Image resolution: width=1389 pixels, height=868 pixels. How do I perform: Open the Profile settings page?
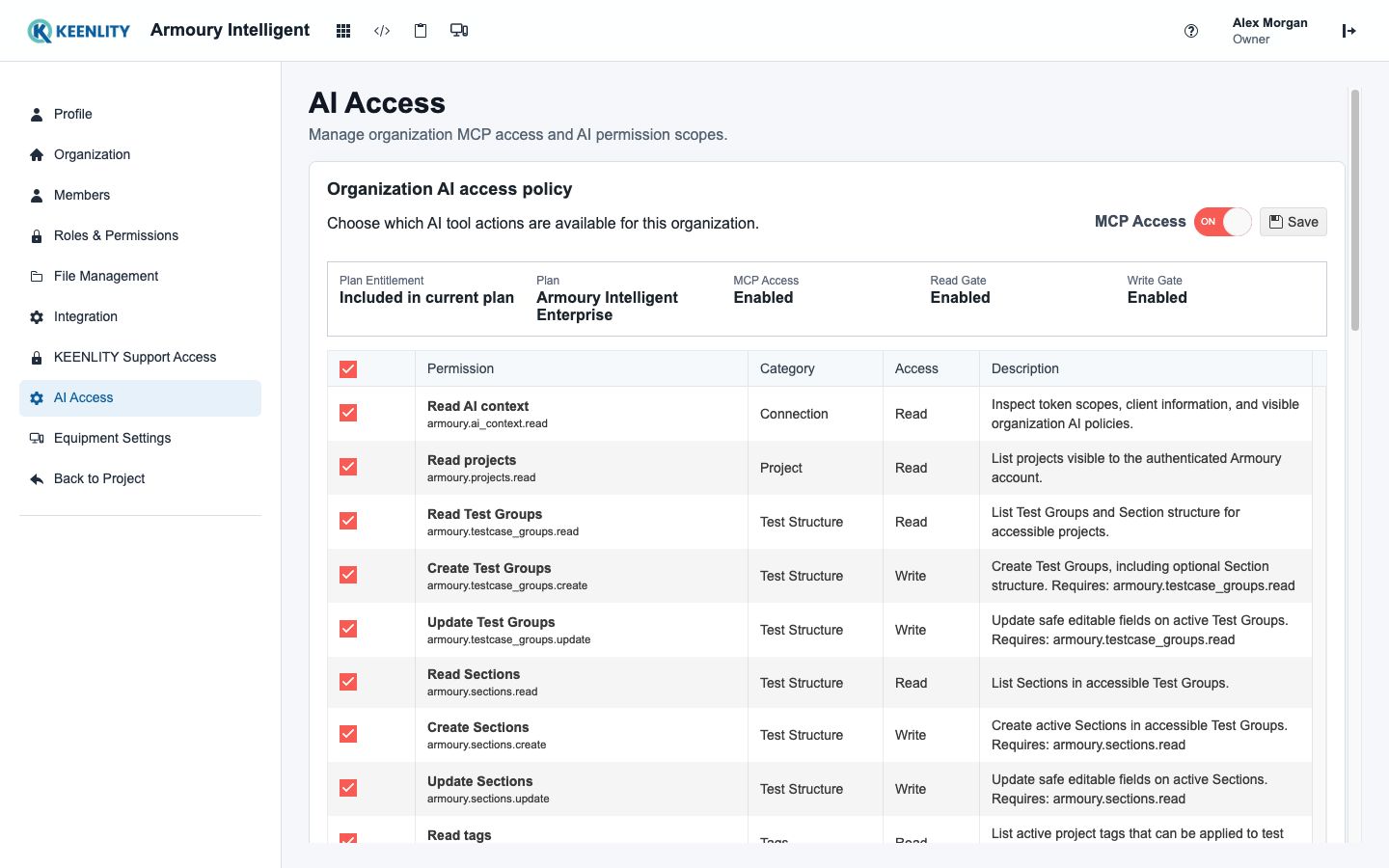pyautogui.click(x=140, y=114)
